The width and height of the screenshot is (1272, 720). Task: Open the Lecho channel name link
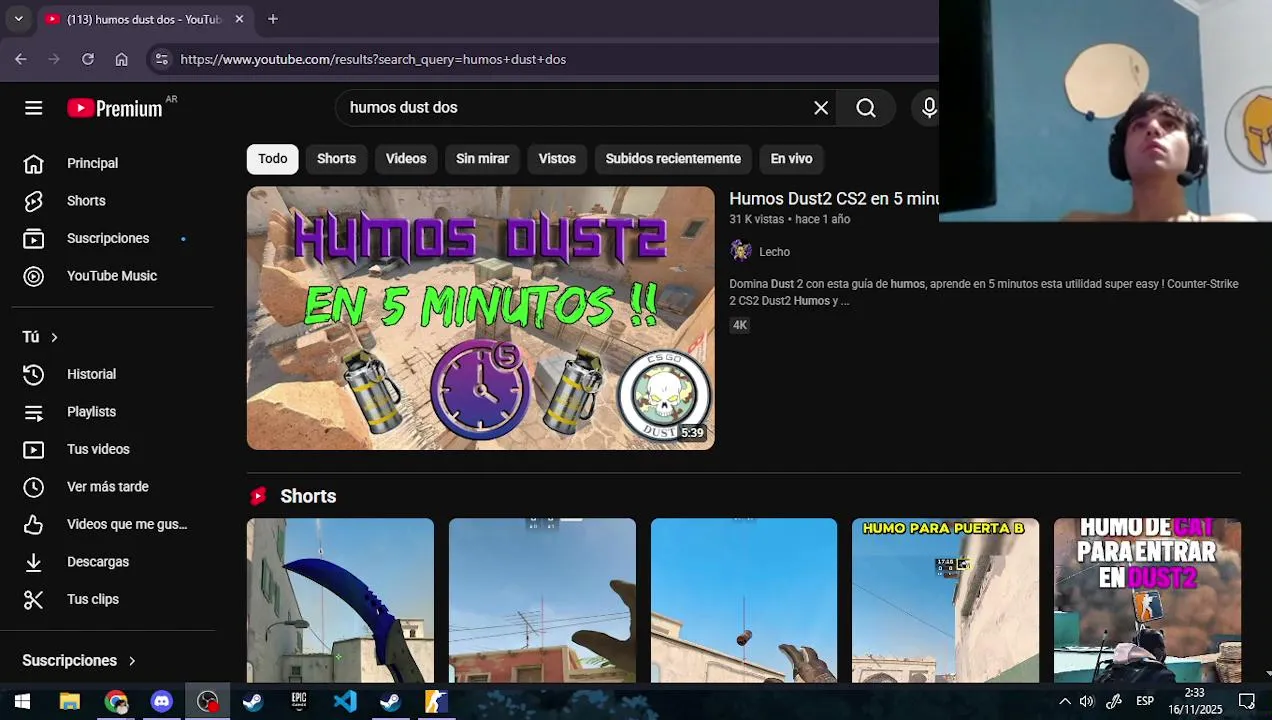click(774, 252)
